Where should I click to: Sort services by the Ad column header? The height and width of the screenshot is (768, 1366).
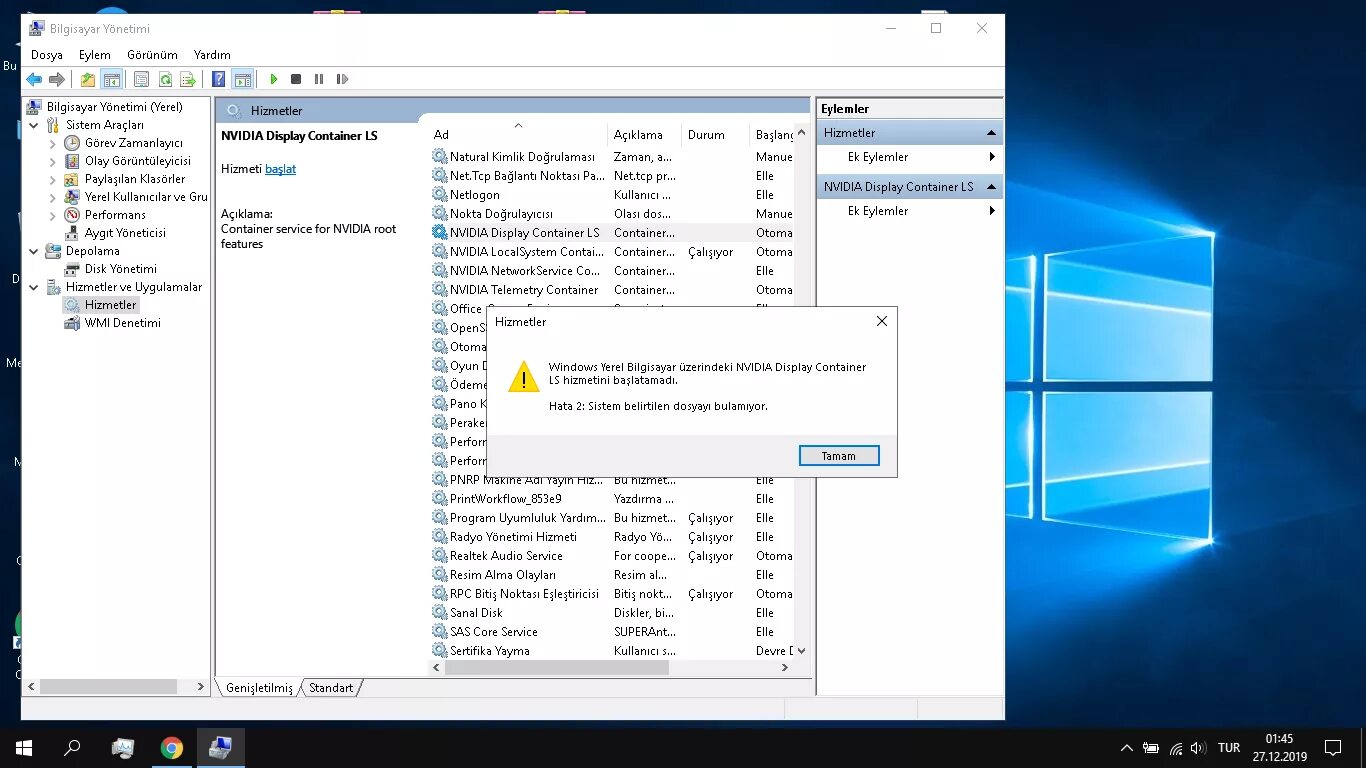click(x=517, y=134)
